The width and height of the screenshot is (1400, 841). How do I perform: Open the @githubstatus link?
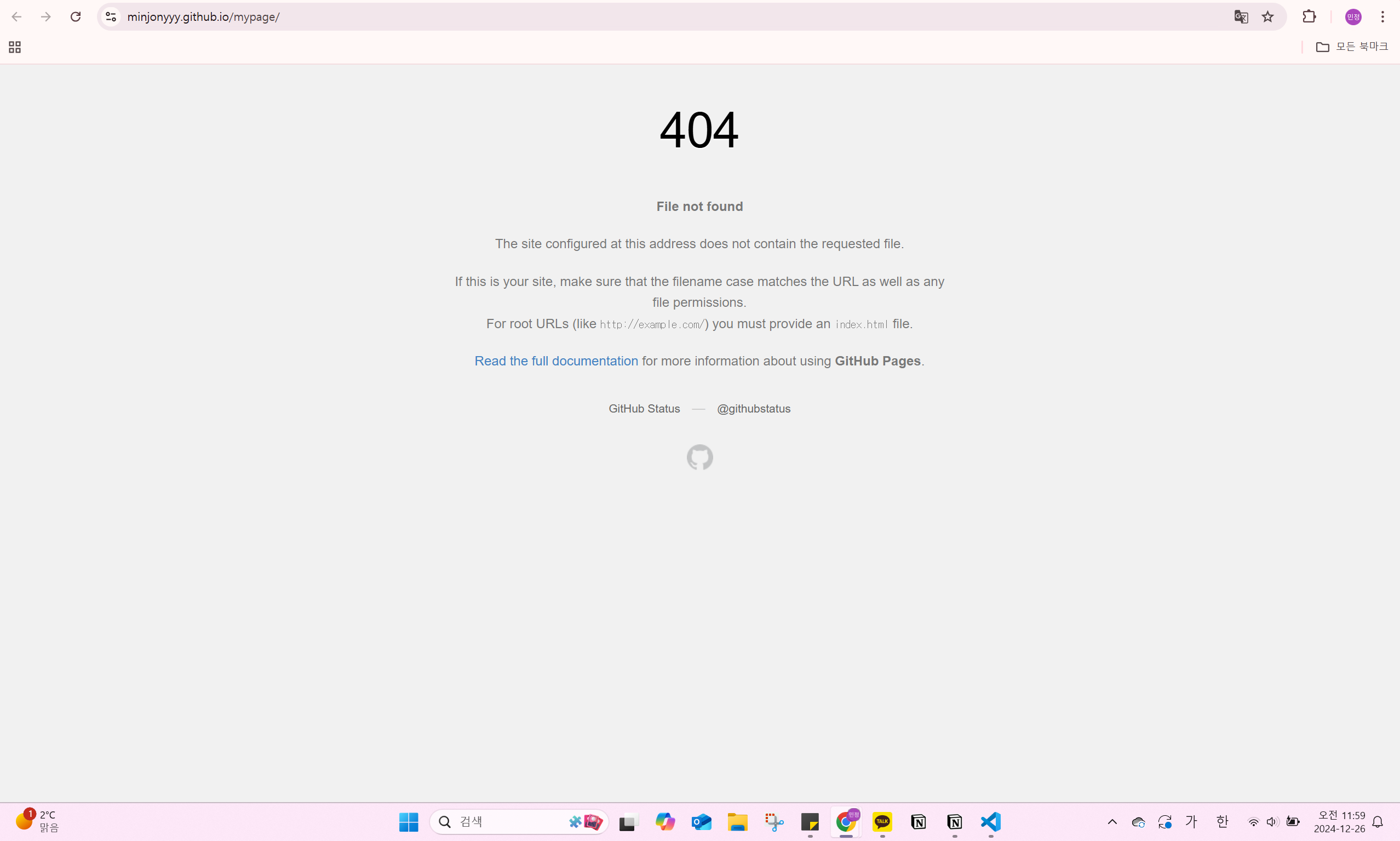[753, 409]
